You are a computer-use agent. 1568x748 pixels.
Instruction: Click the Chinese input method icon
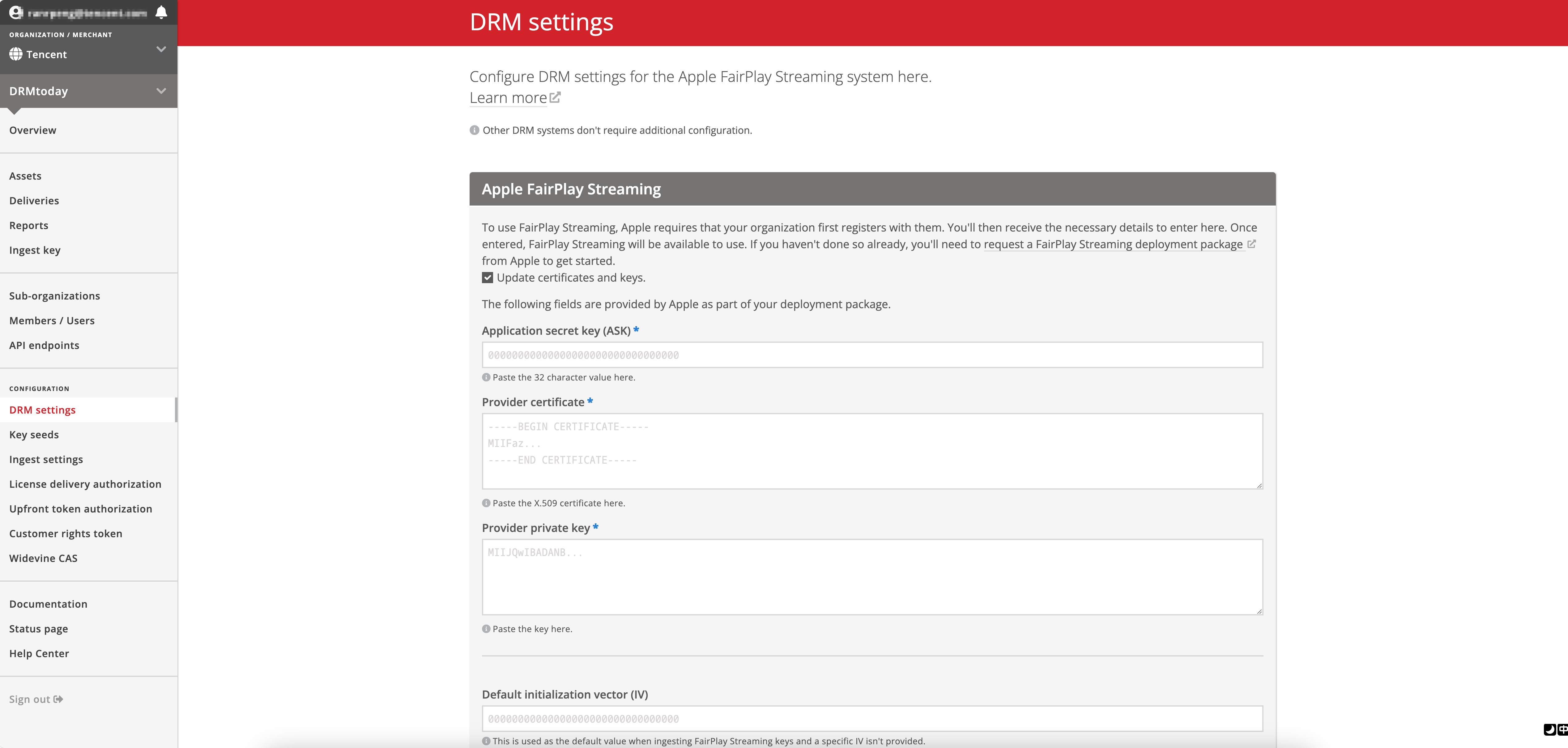click(1562, 729)
